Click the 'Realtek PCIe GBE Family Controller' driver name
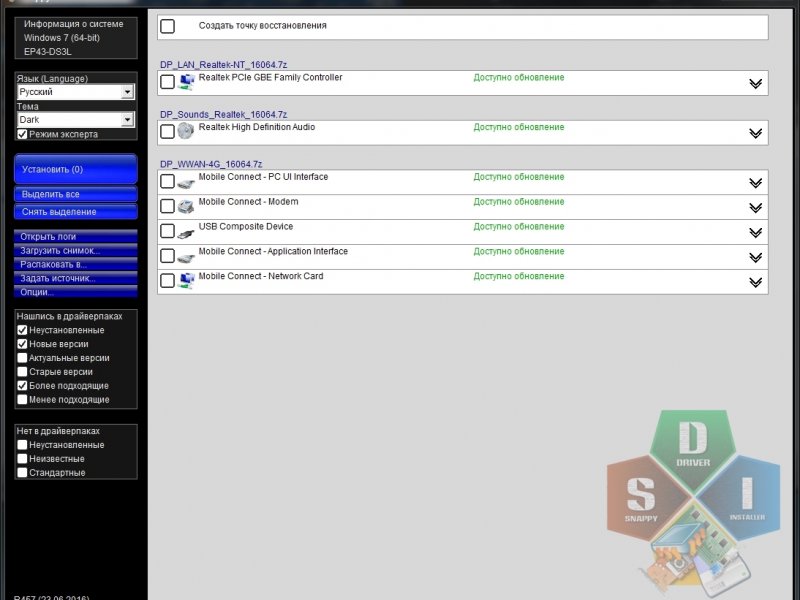 tap(270, 78)
